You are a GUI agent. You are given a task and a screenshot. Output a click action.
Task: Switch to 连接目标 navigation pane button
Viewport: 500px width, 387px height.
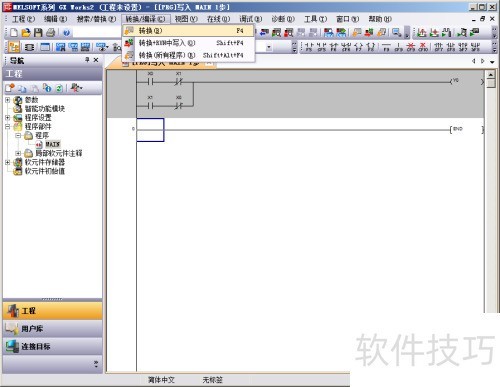point(52,346)
